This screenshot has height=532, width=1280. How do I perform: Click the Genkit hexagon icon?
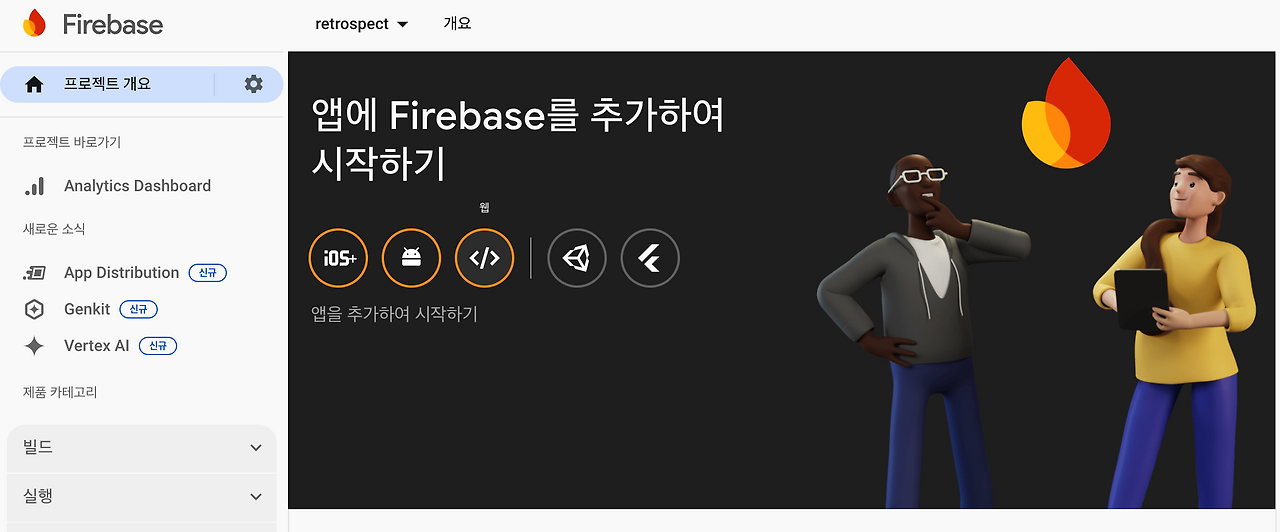[34, 309]
